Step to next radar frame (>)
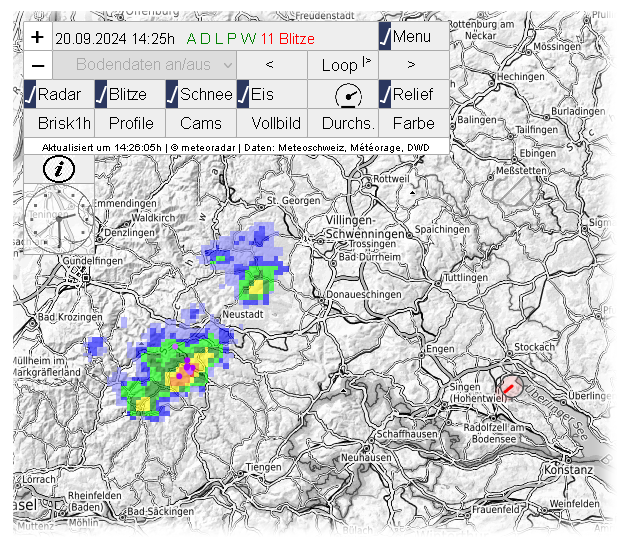 414,65
